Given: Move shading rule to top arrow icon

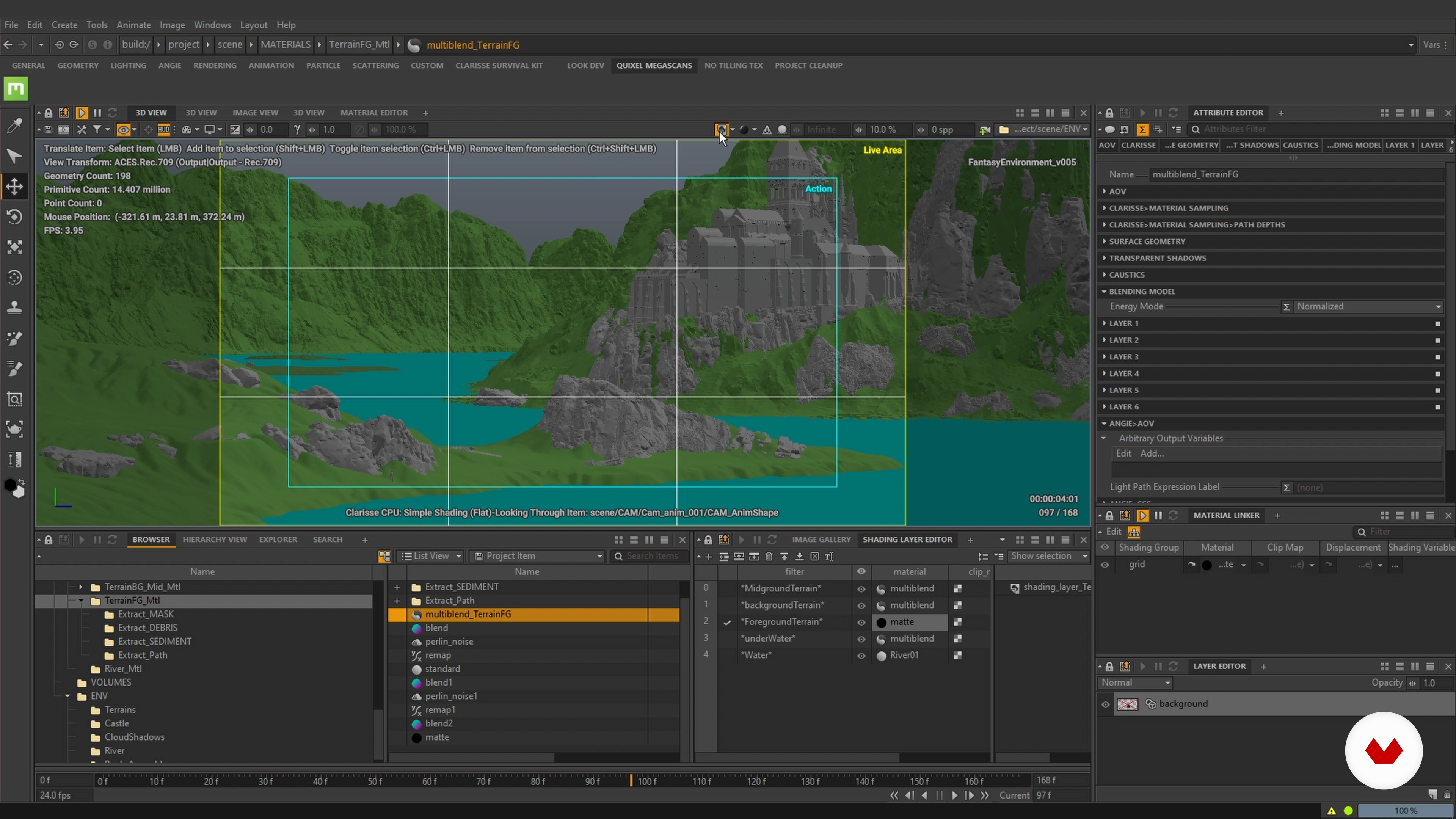Looking at the screenshot, I should [x=784, y=556].
